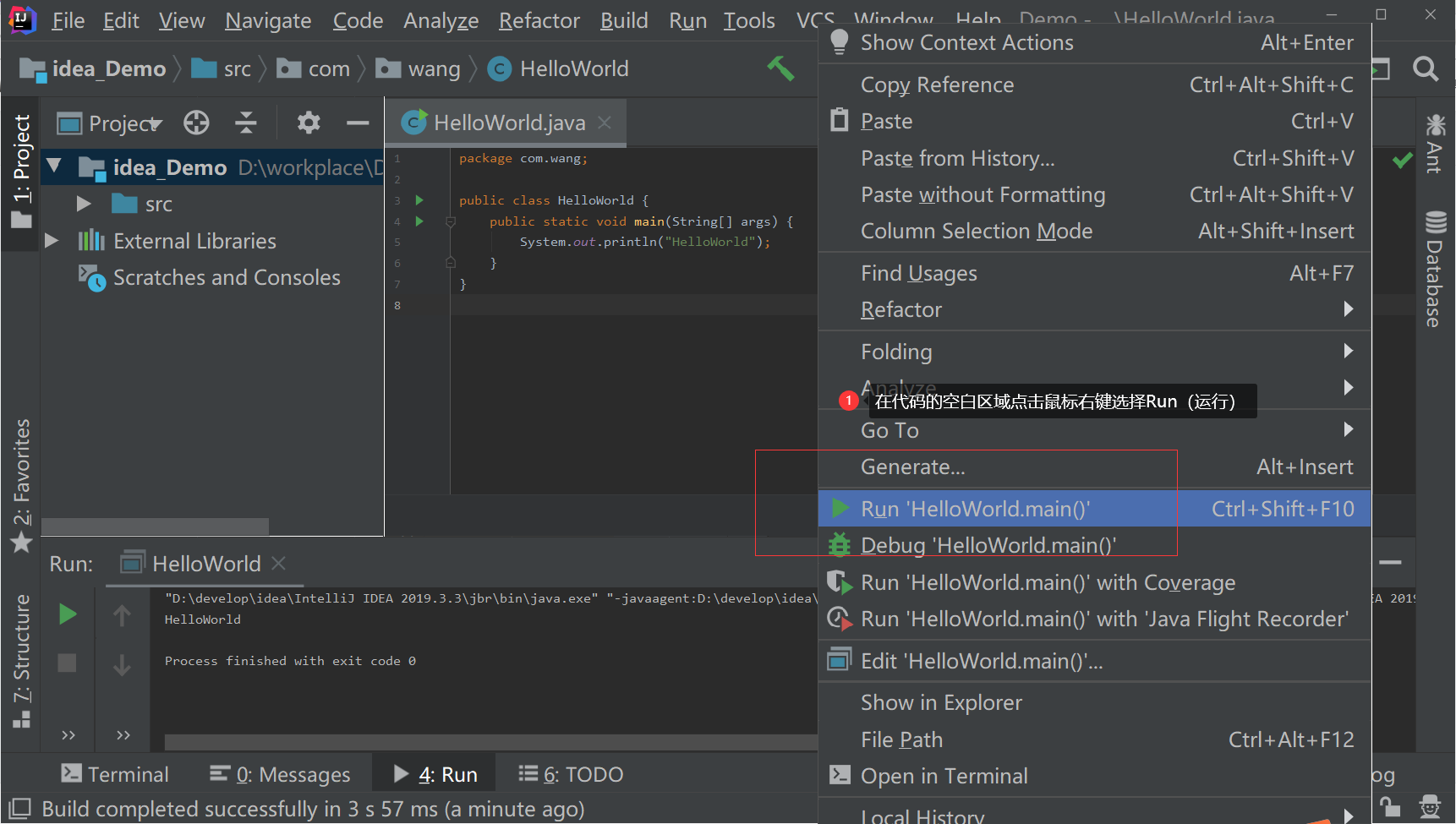Stop the process with the square button
Image resolution: width=1456 pixels, height=824 pixels.
click(67, 663)
